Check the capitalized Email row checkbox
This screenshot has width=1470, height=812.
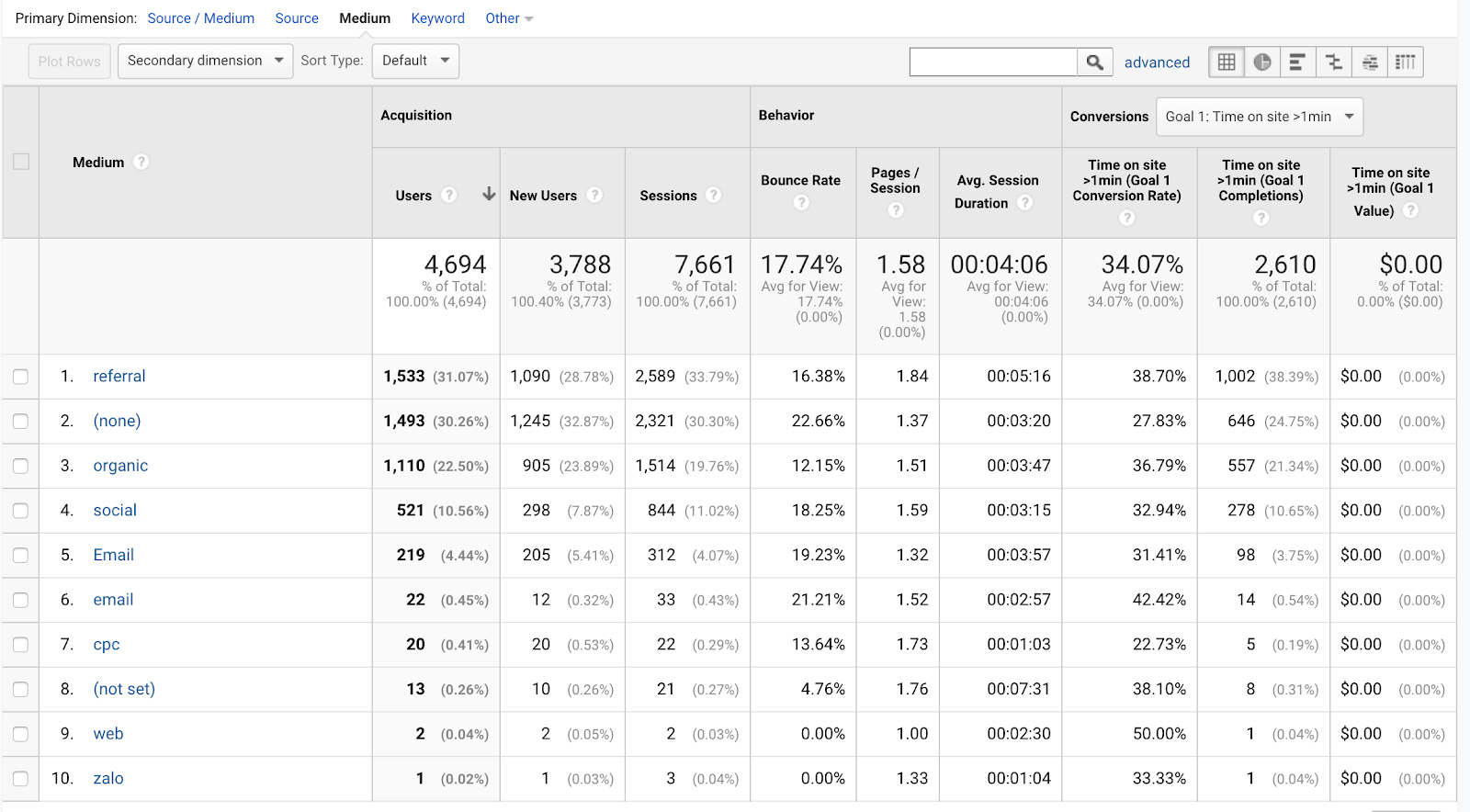pyautogui.click(x=21, y=556)
